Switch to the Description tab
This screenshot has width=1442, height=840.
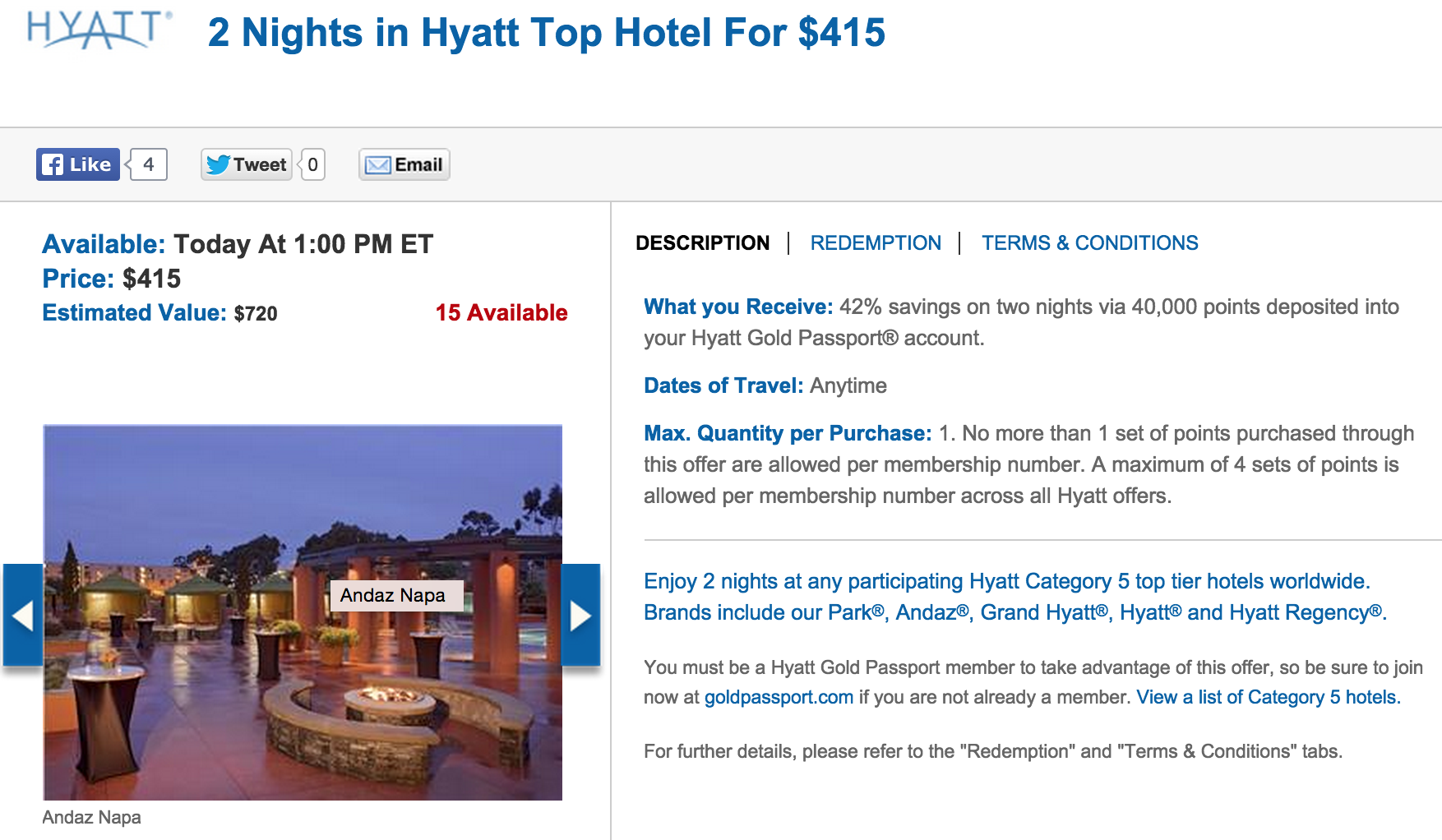(702, 243)
